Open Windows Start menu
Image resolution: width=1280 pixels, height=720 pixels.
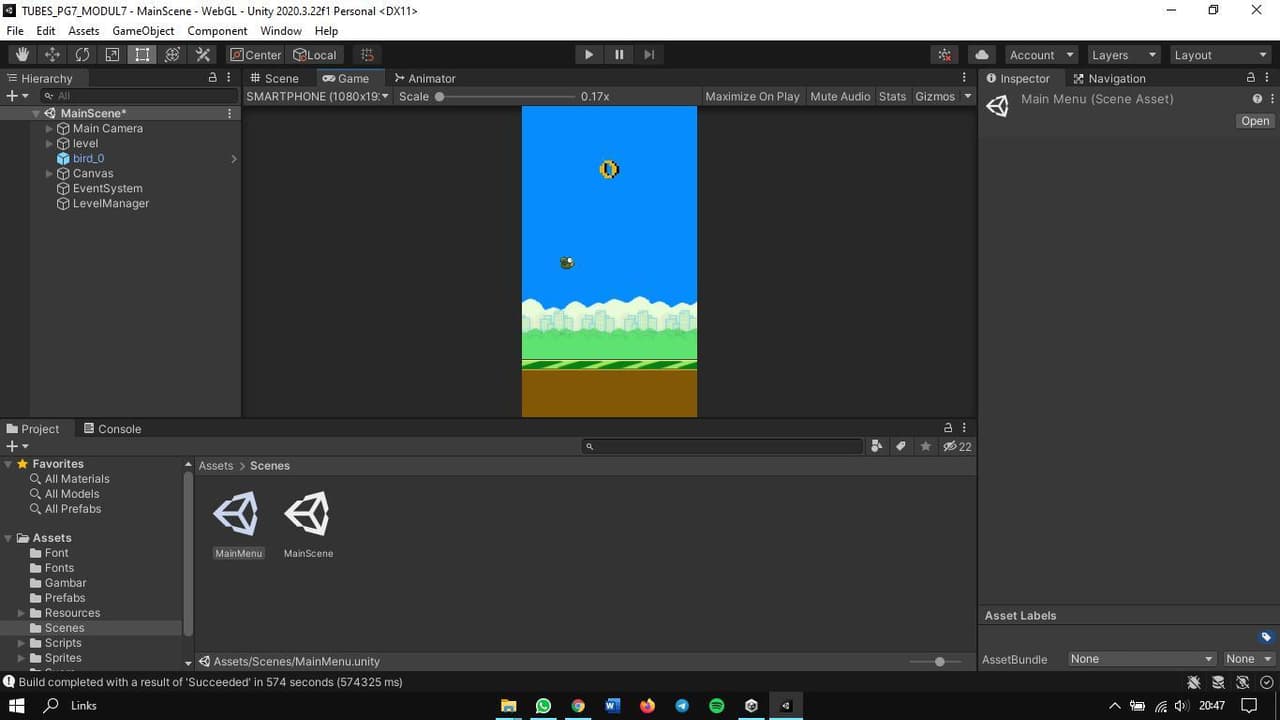pos(17,705)
